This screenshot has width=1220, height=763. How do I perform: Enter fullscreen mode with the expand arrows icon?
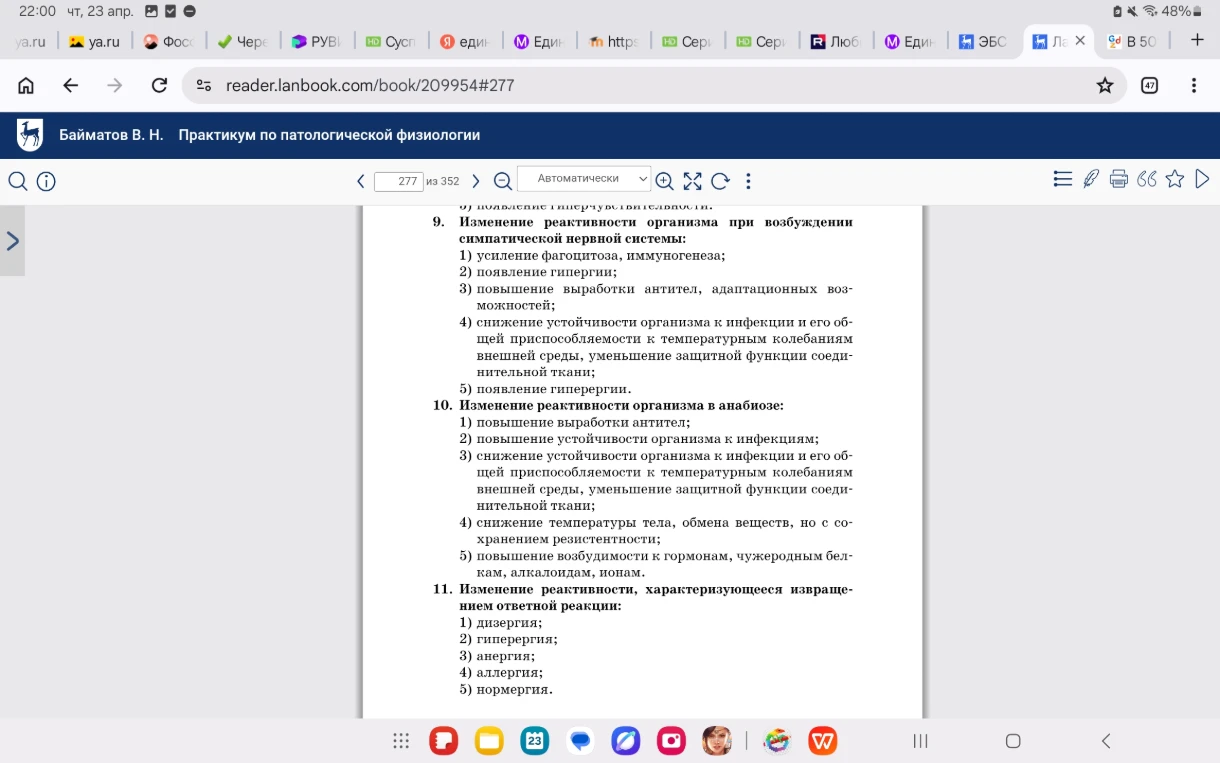coord(692,181)
